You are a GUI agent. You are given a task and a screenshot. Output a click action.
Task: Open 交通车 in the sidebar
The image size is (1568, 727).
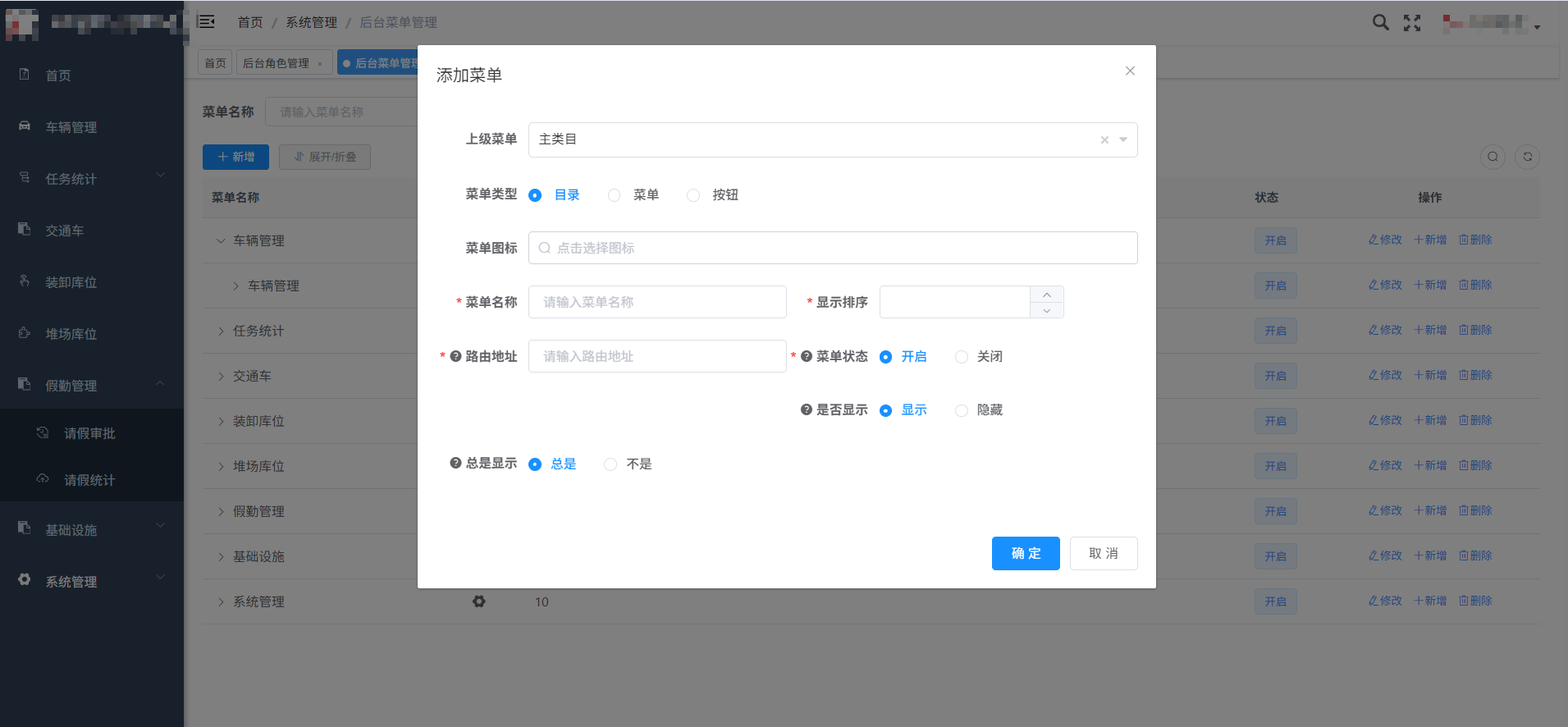(x=92, y=231)
